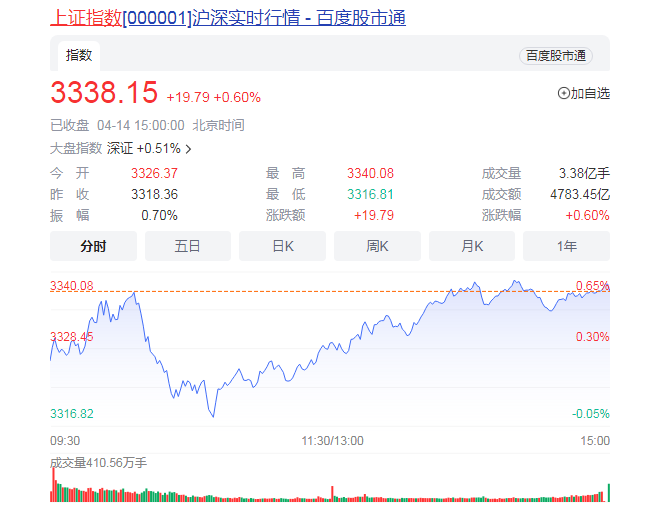
Task: Open the 日K candlestick tab
Action: point(282,246)
